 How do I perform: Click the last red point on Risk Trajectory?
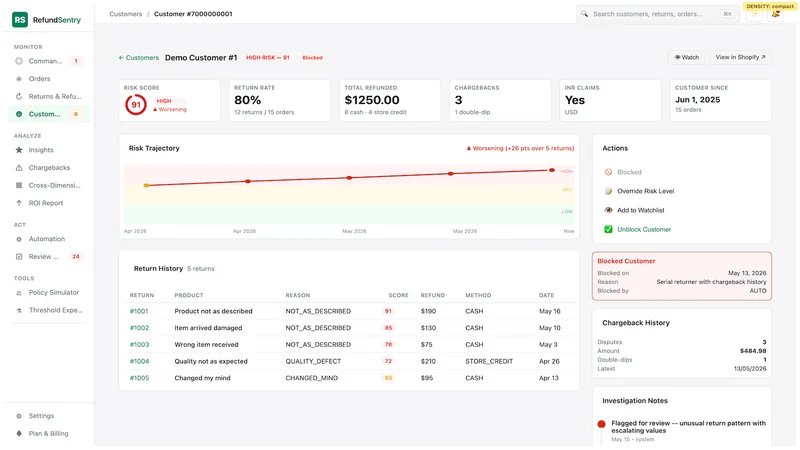tap(552, 170)
